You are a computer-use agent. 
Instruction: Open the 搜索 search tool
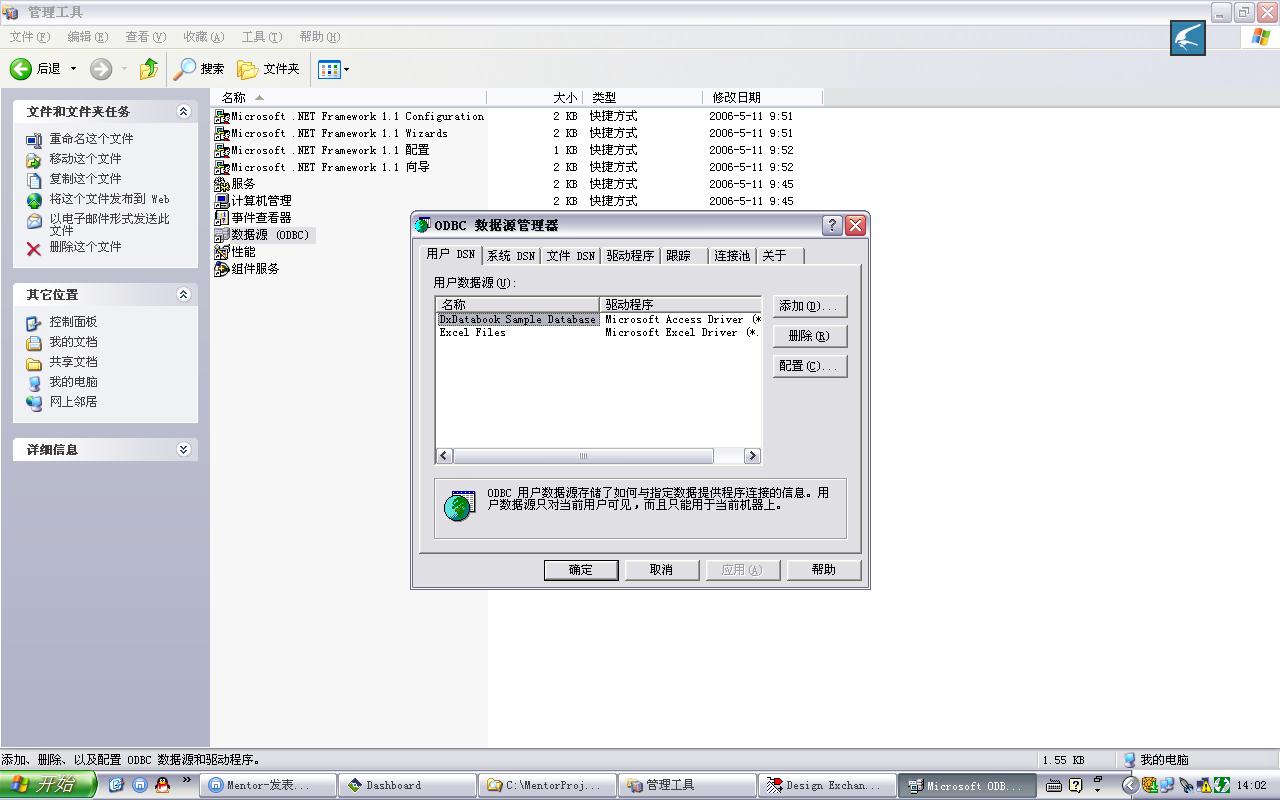[x=199, y=69]
